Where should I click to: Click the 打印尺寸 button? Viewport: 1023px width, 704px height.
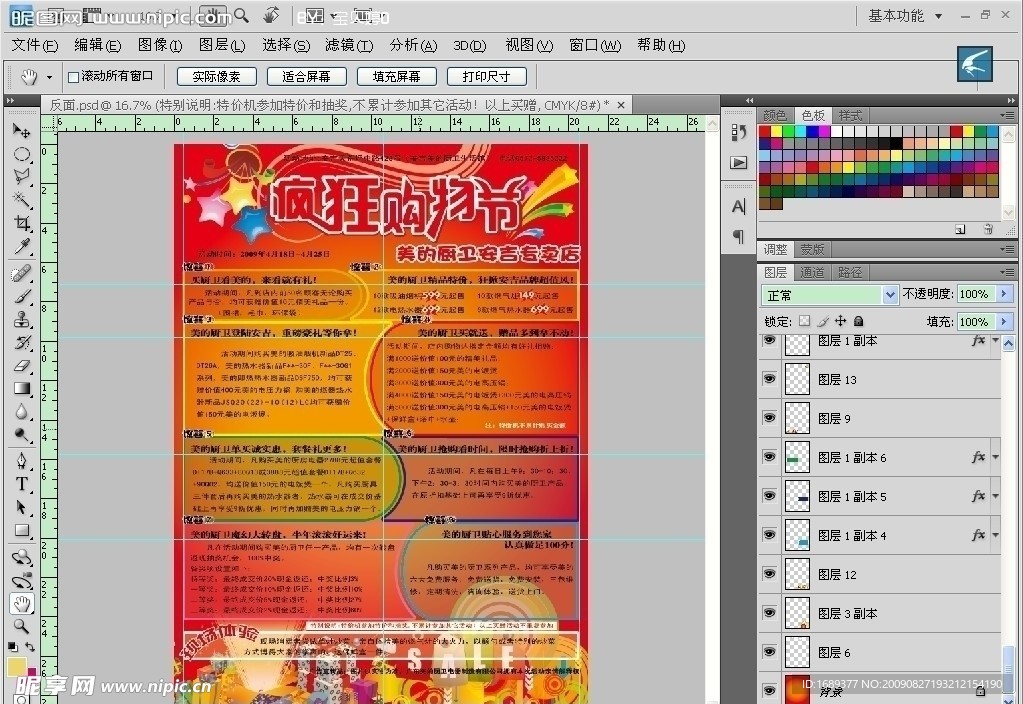486,77
